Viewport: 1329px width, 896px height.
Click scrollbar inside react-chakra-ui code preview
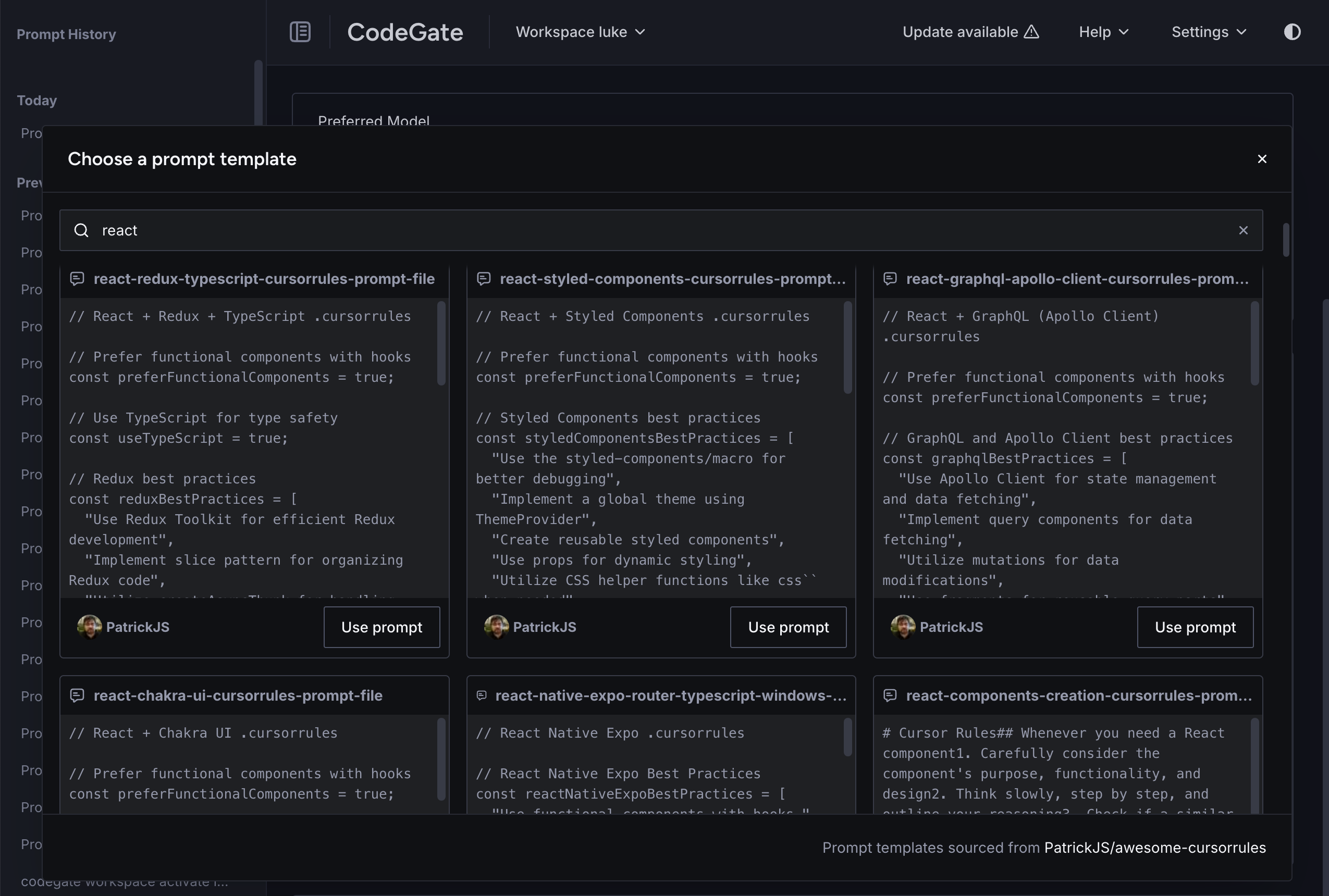click(441, 760)
